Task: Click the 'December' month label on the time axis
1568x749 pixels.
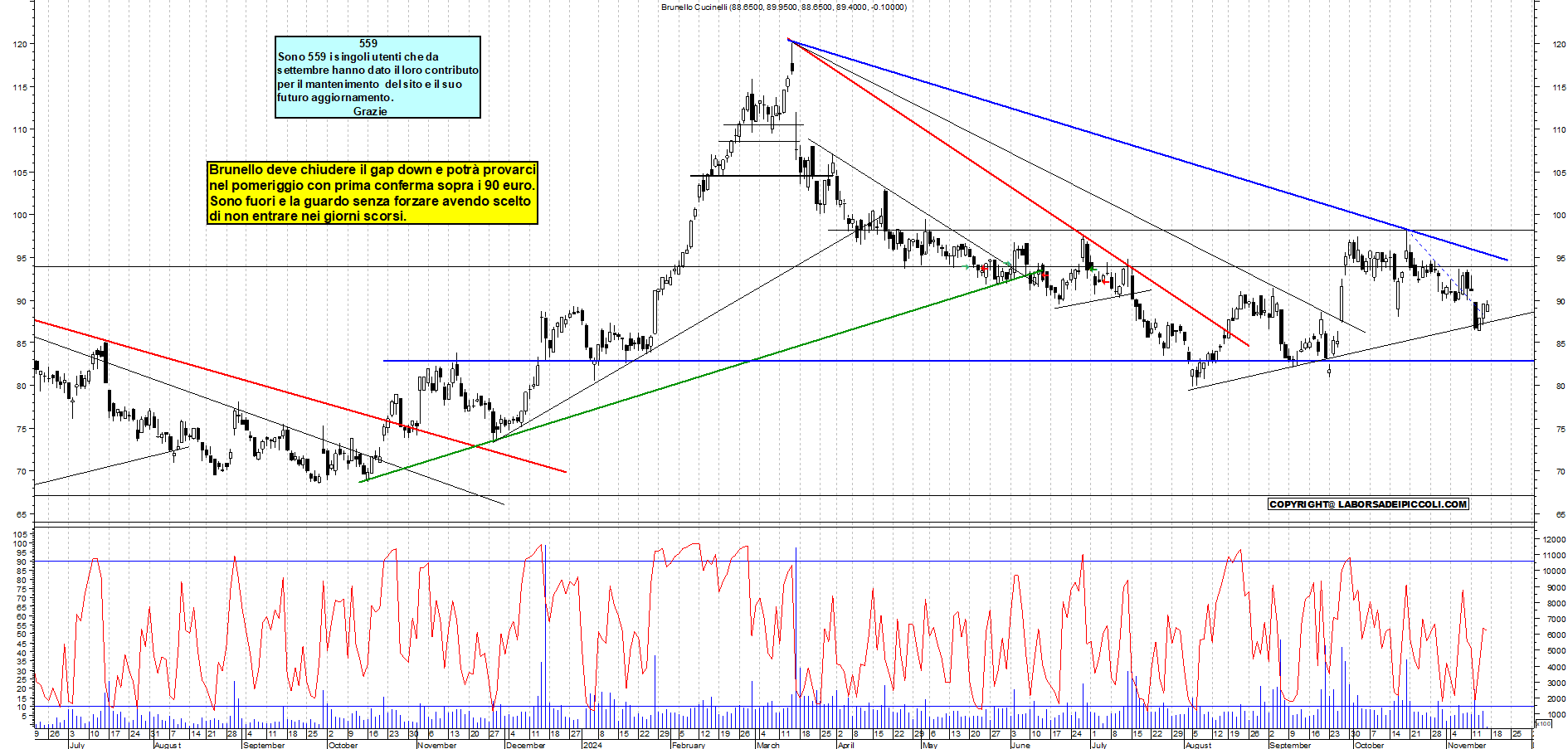Action: point(526,745)
